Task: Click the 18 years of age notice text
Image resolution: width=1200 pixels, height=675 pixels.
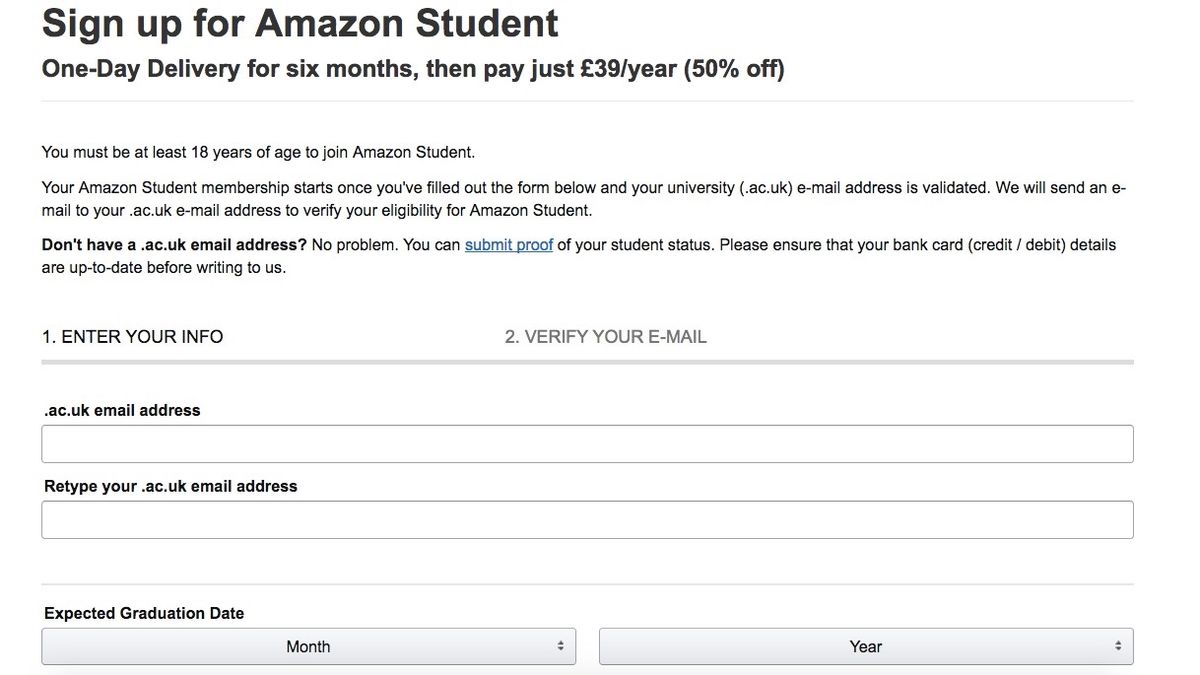Action: coord(257,151)
